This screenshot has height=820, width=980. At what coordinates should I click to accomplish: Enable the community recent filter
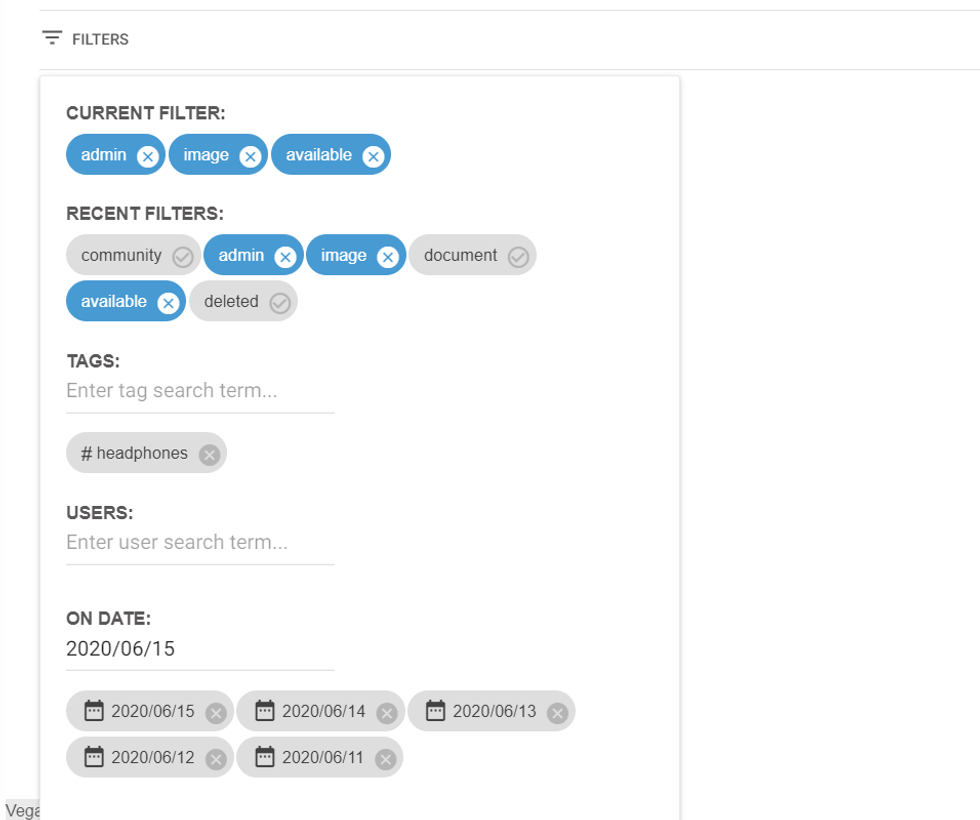click(182, 257)
